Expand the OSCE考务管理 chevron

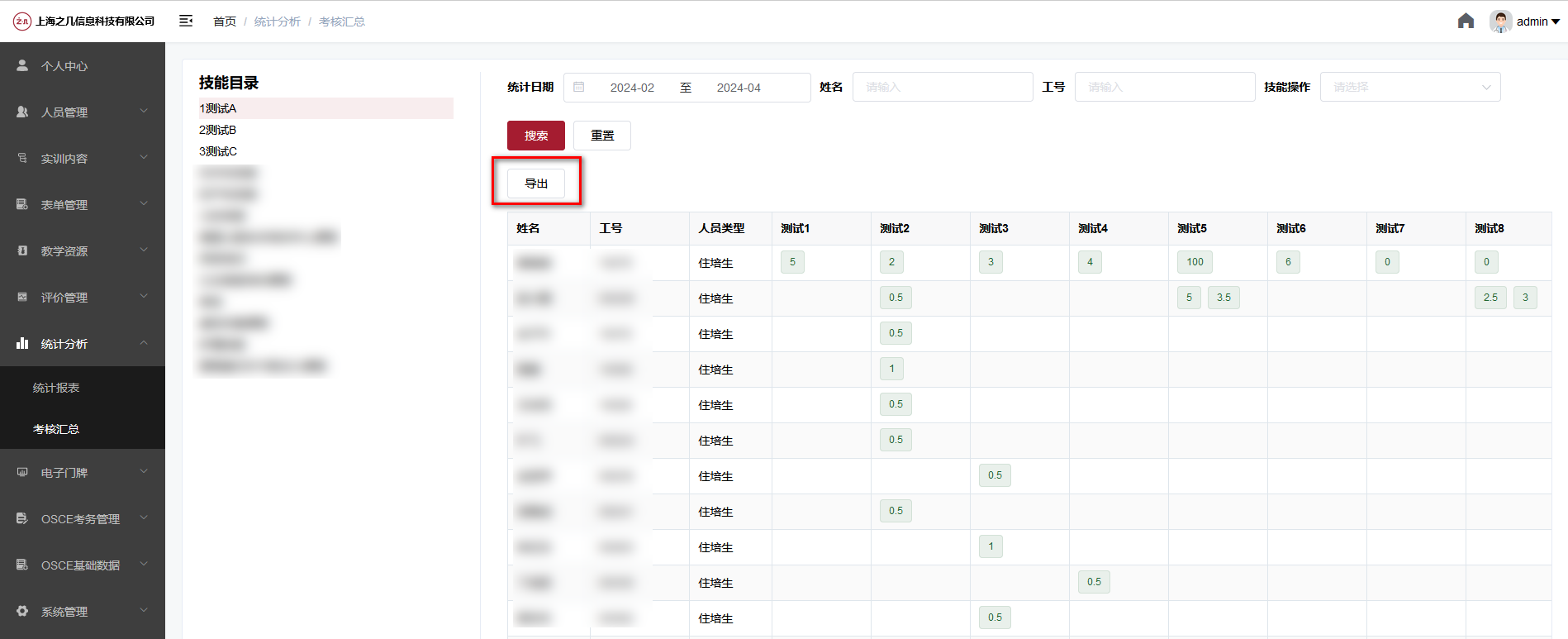point(144,517)
